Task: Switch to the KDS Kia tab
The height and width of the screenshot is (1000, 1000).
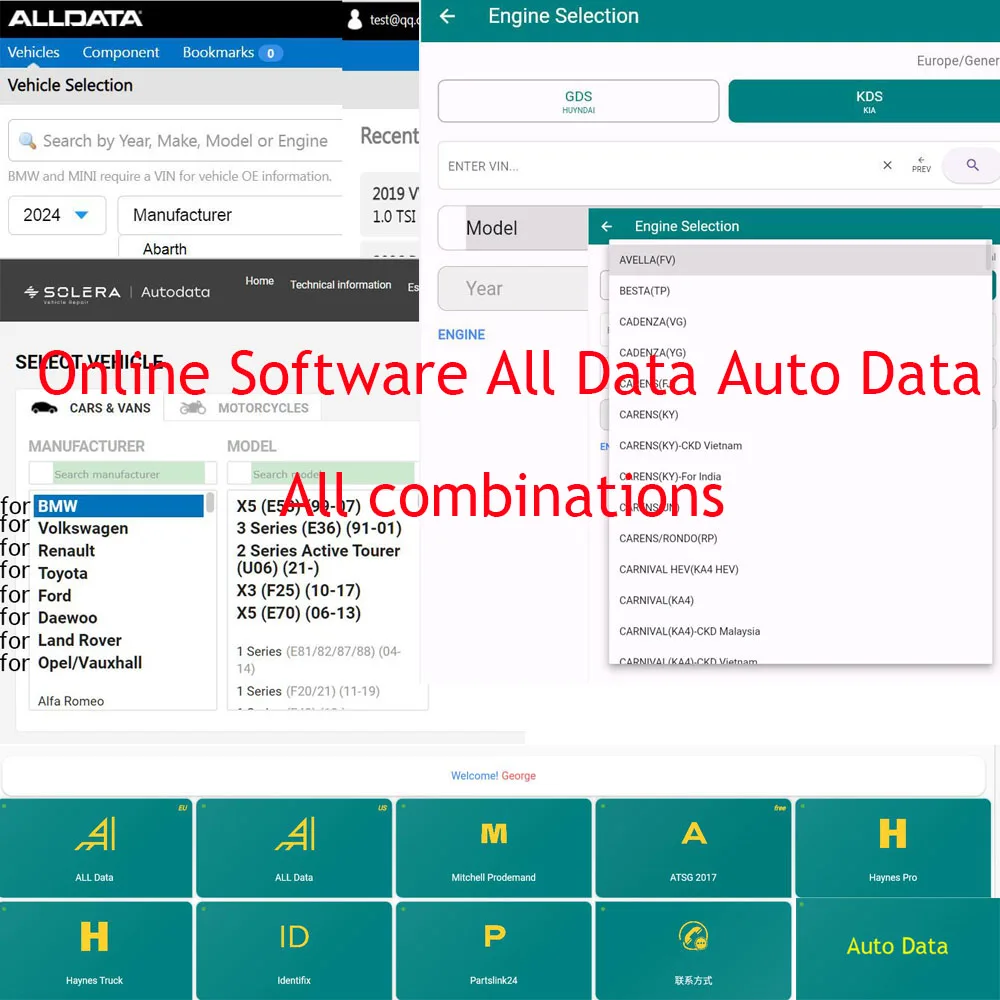Action: click(864, 101)
